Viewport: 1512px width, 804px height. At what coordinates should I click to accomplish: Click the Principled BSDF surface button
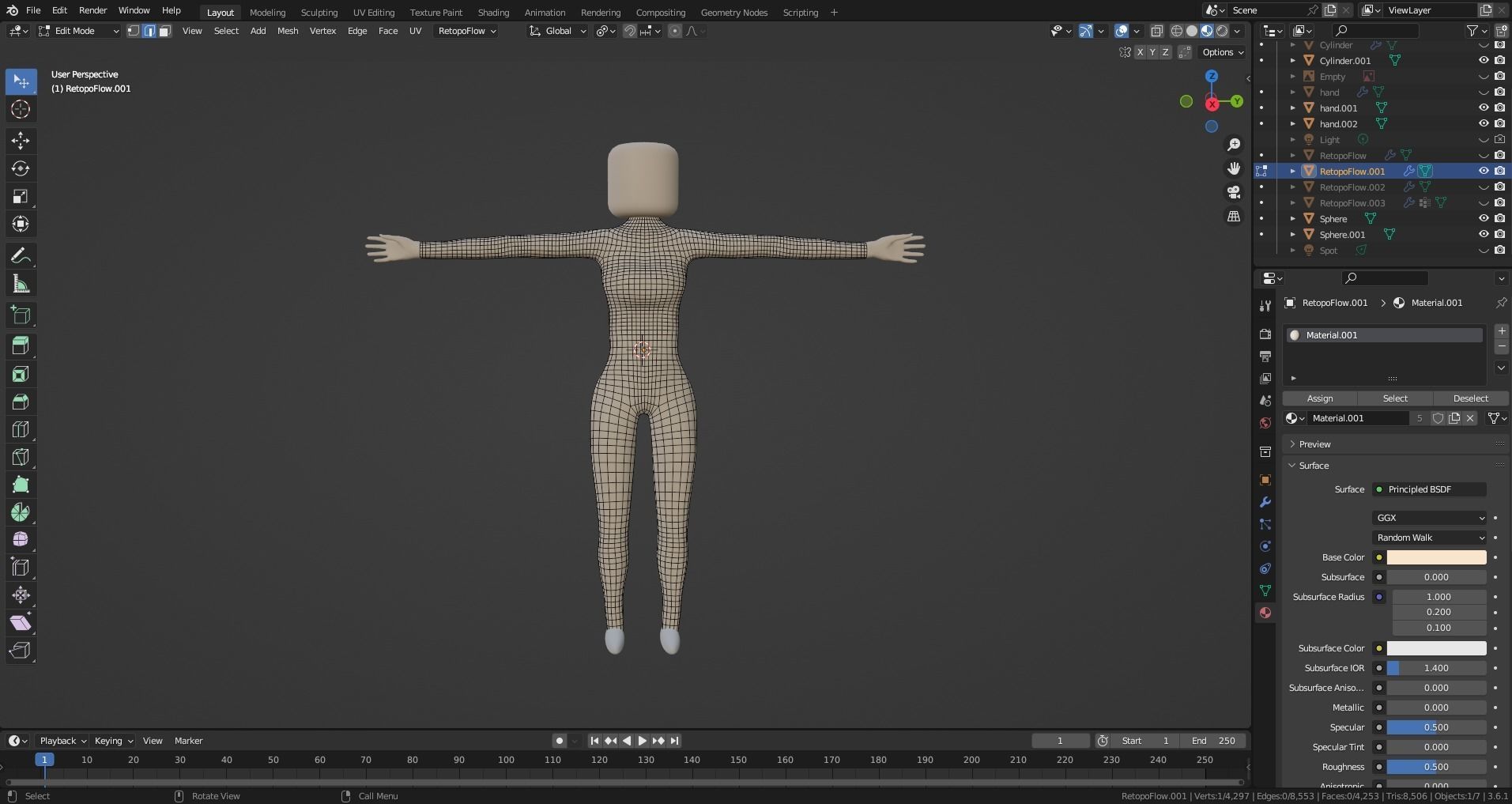tap(1430, 489)
